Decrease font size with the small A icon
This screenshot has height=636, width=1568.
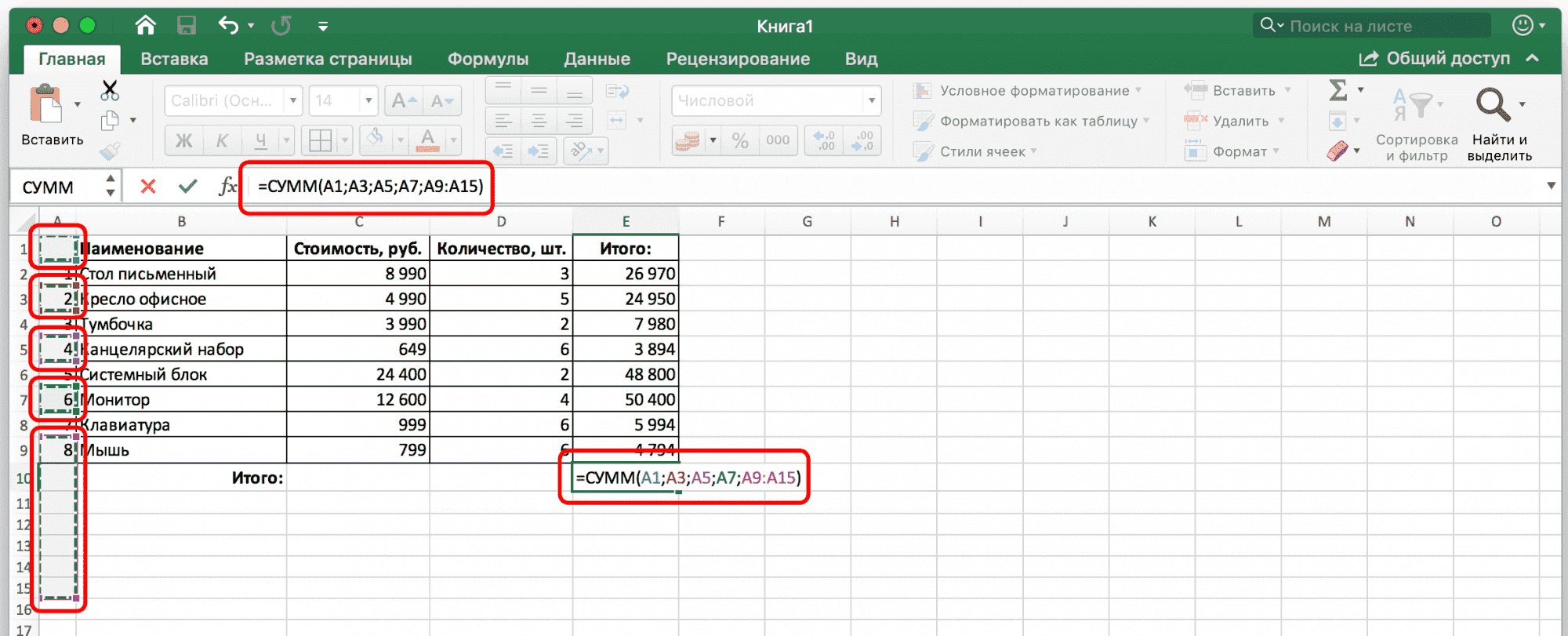441,100
